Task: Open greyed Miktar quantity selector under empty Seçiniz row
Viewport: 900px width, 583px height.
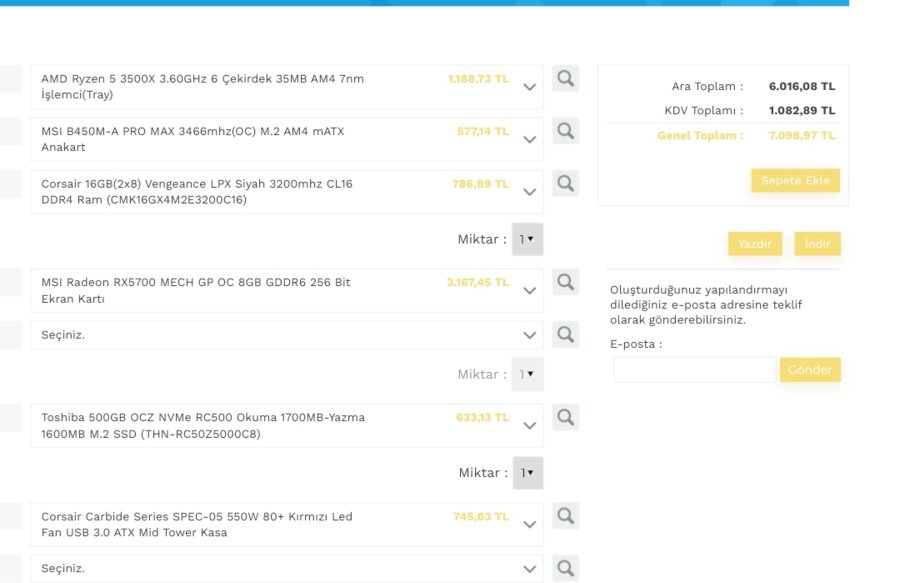Action: click(x=527, y=374)
